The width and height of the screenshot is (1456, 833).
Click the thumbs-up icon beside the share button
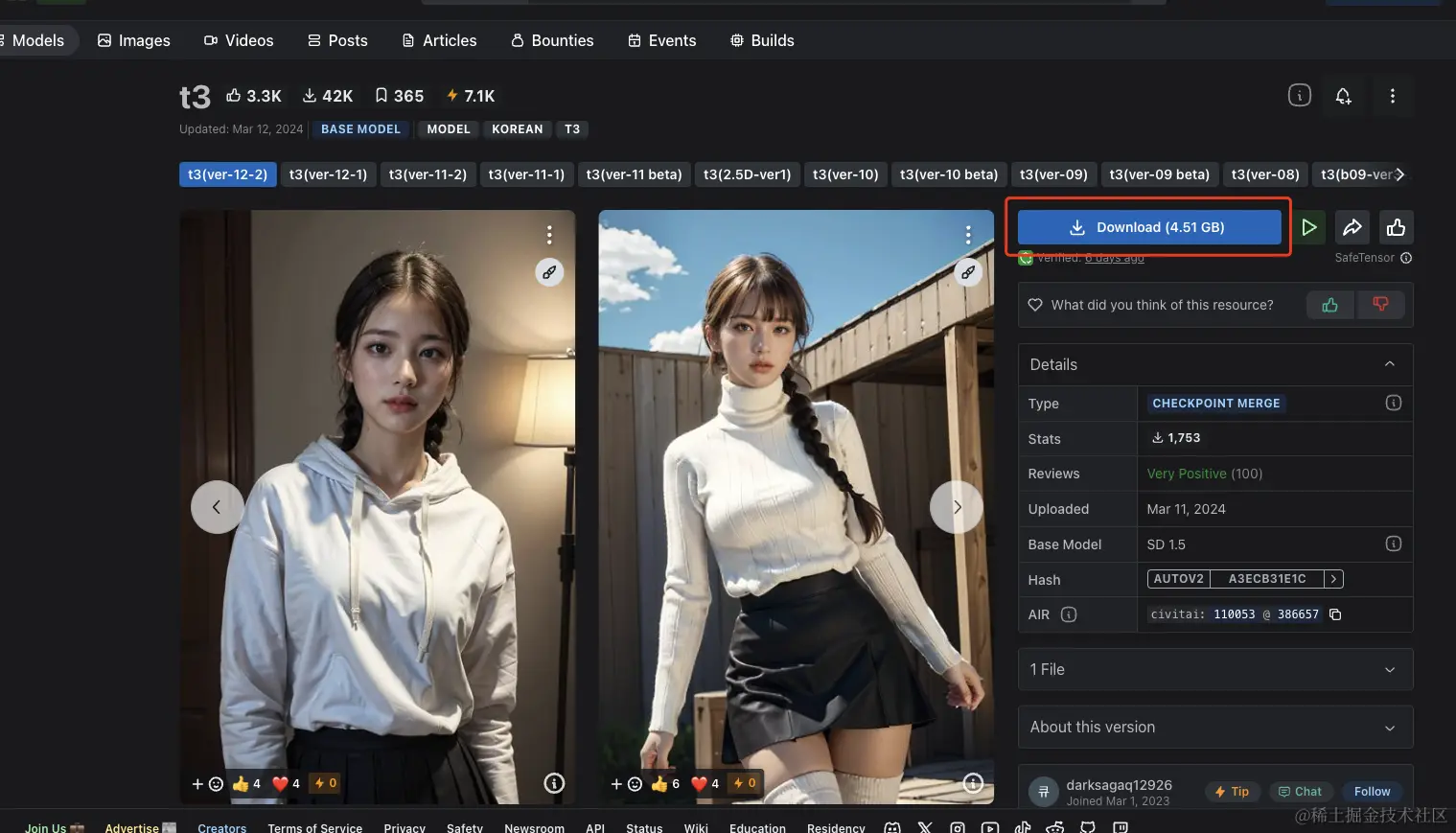(x=1396, y=227)
